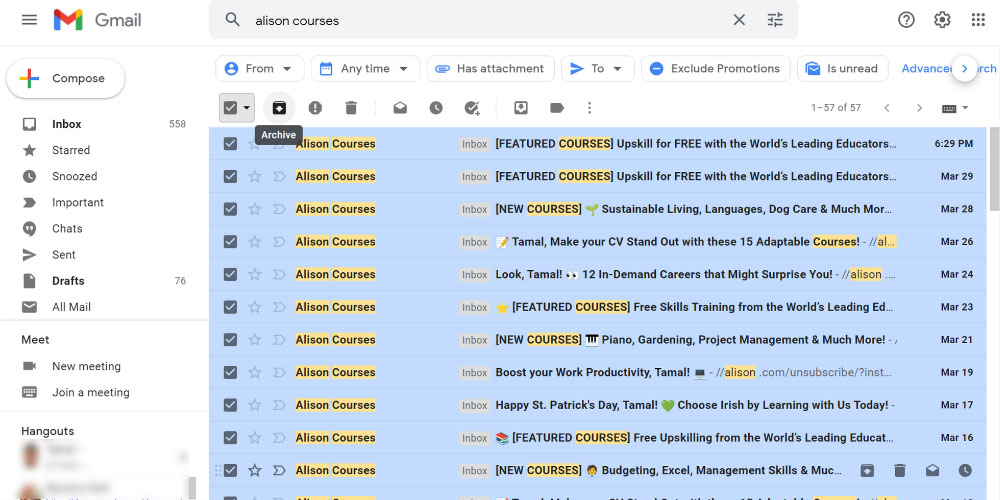Delete the Budgeting, Excel email row
Image resolution: width=1000 pixels, height=500 pixels.
[900, 470]
